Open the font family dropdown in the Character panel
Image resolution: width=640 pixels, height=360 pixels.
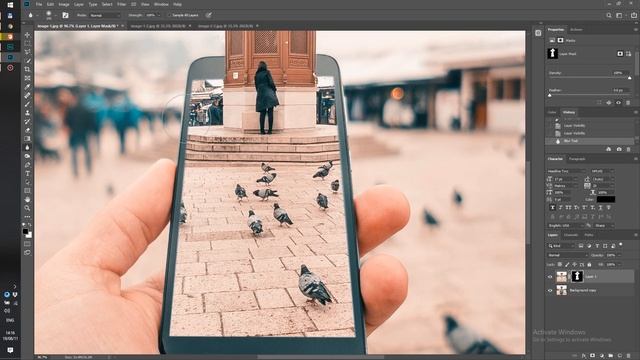click(x=567, y=171)
